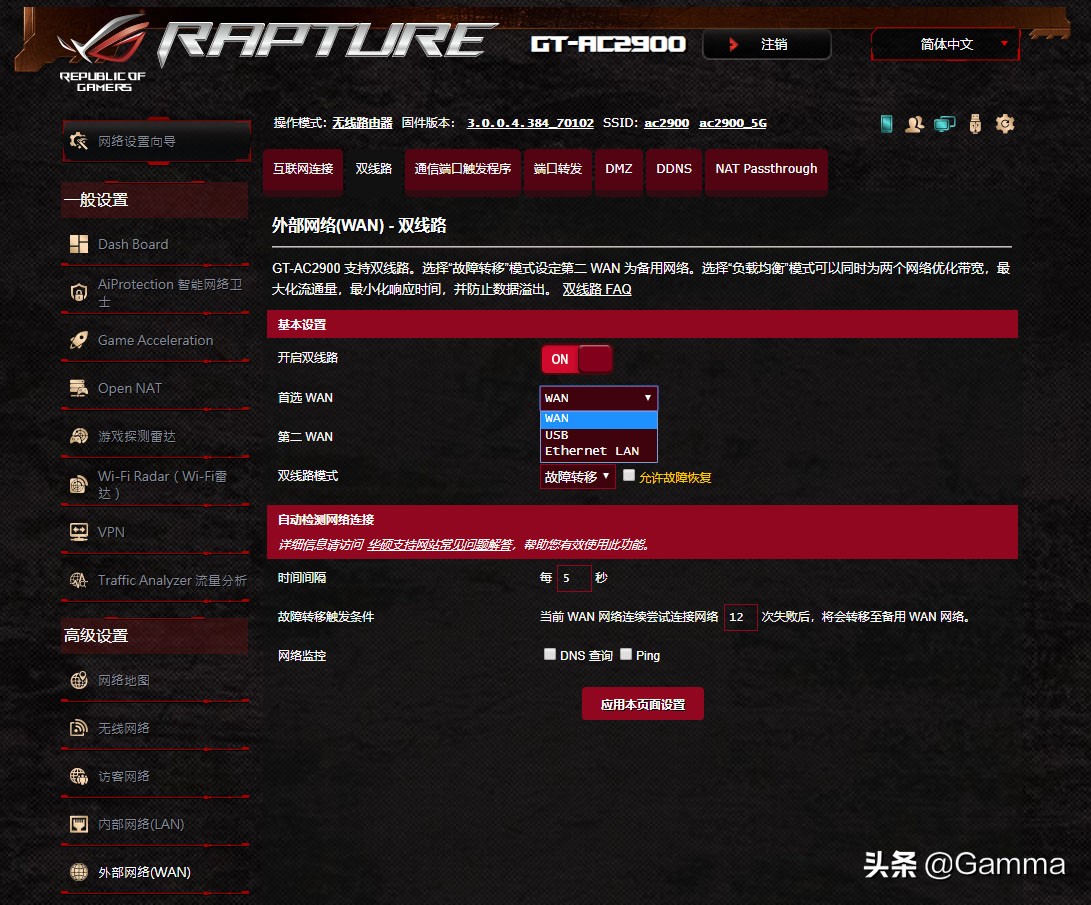The height and width of the screenshot is (905, 1091).
Task: Open the 简体中文 language dropdown
Action: [944, 44]
